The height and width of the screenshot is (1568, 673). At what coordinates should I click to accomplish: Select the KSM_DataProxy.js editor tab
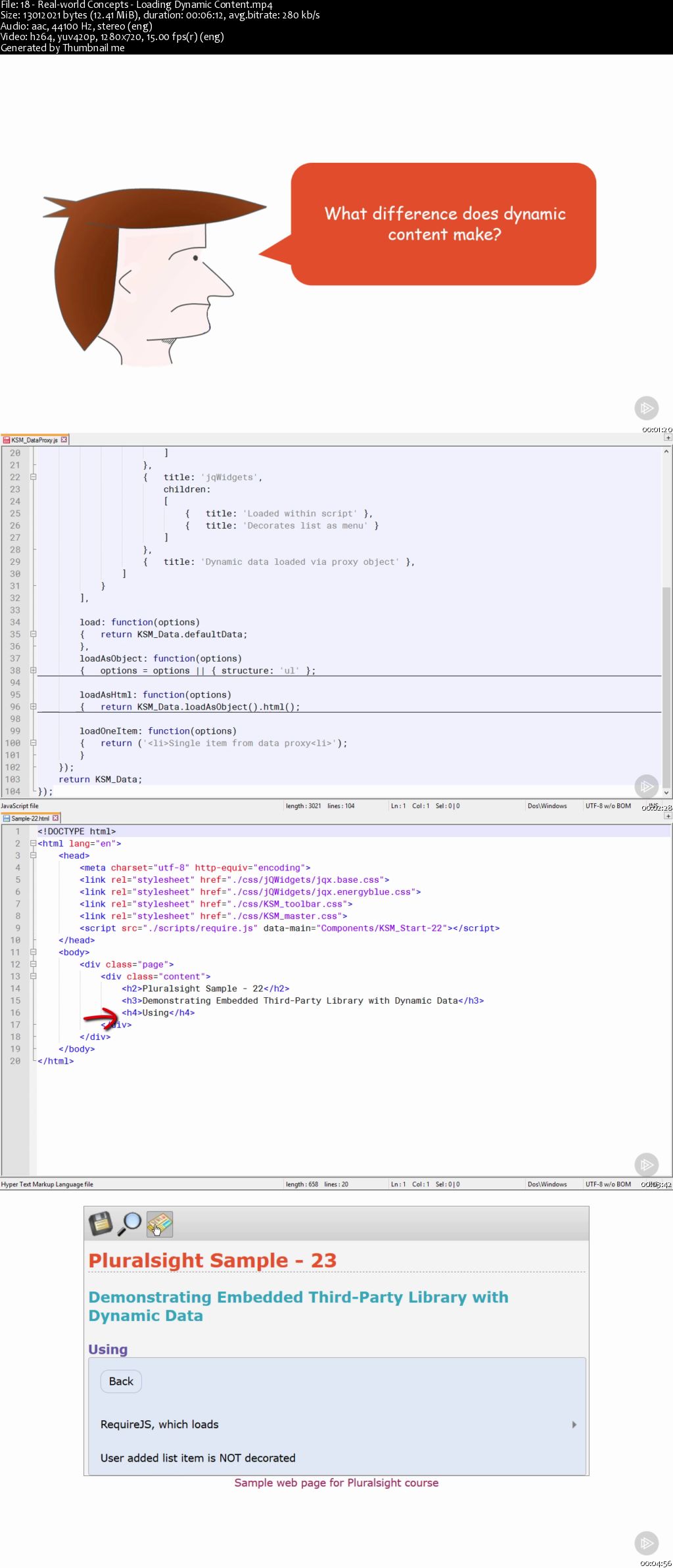(x=35, y=439)
